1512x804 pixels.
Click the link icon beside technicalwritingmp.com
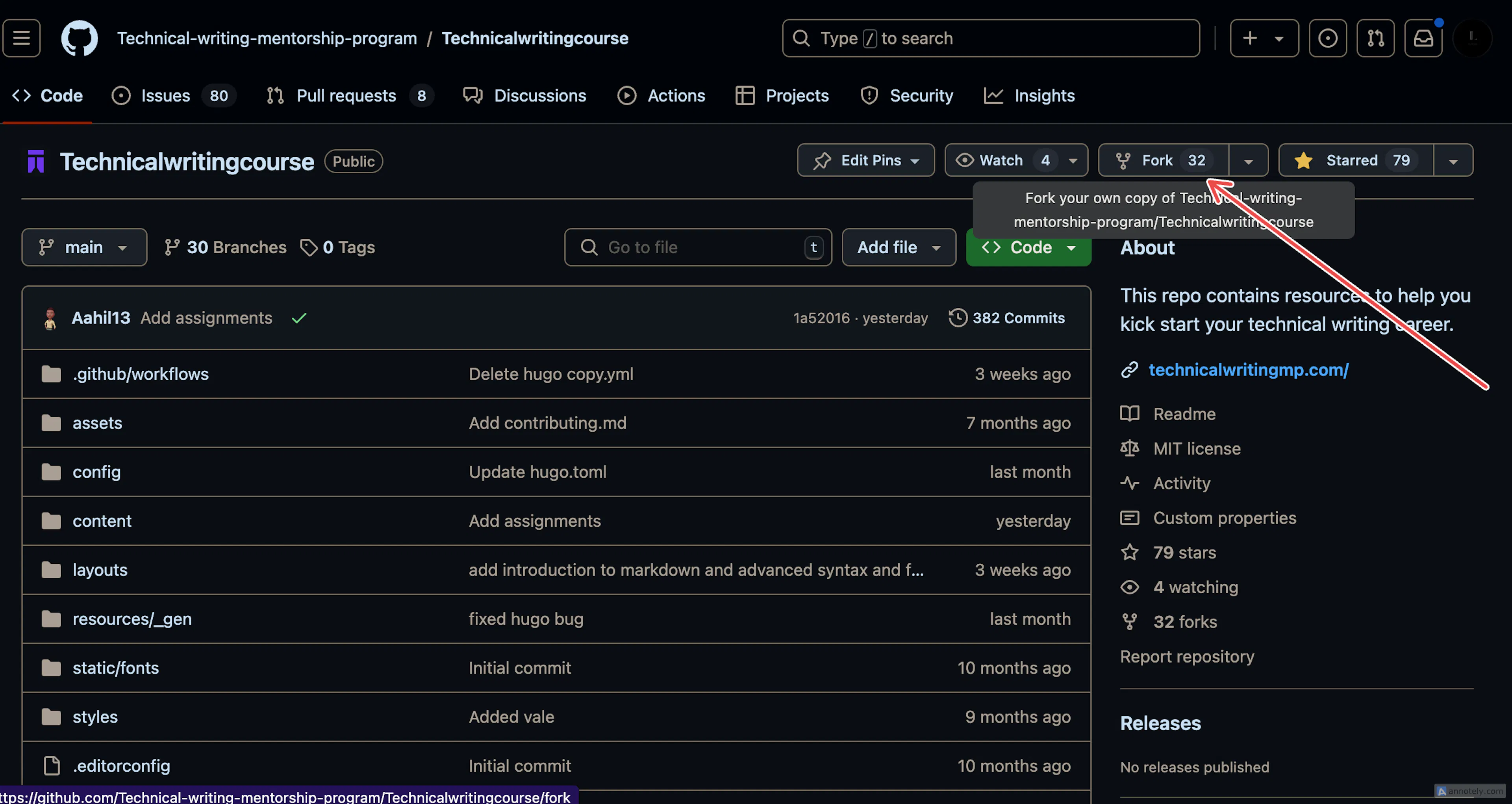[x=1129, y=370]
